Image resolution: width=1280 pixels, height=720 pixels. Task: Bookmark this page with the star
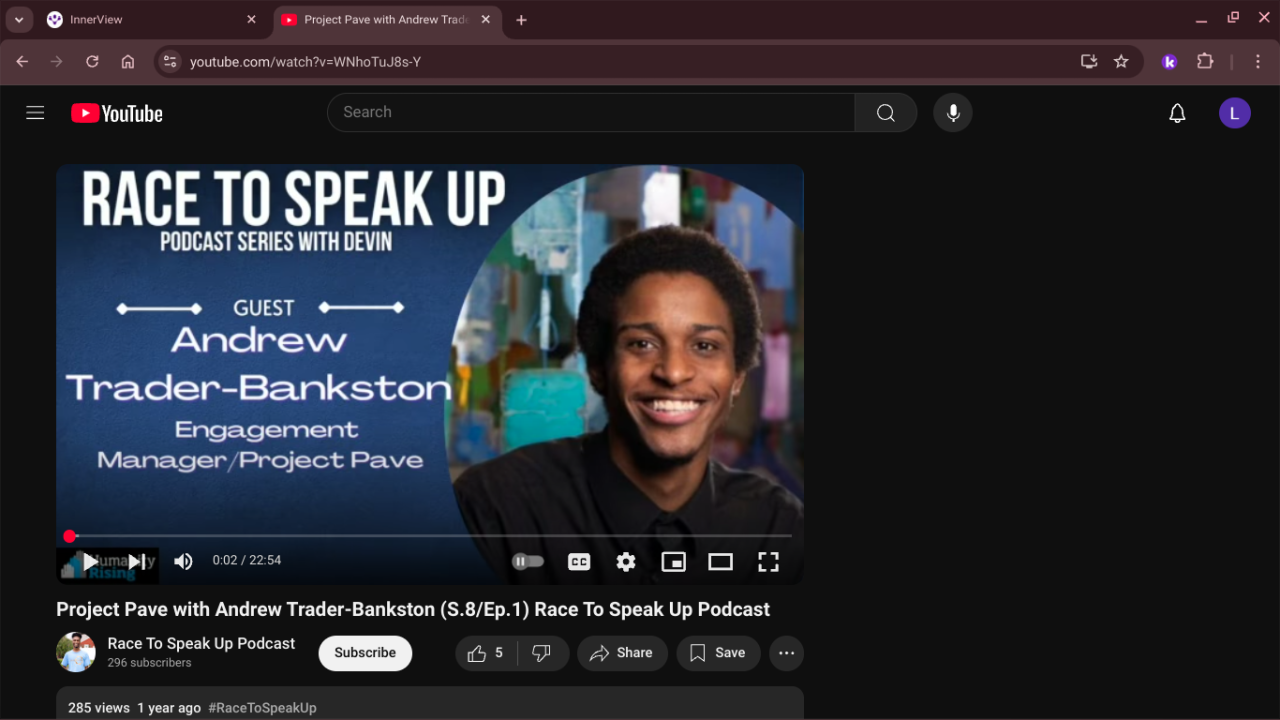pyautogui.click(x=1121, y=62)
